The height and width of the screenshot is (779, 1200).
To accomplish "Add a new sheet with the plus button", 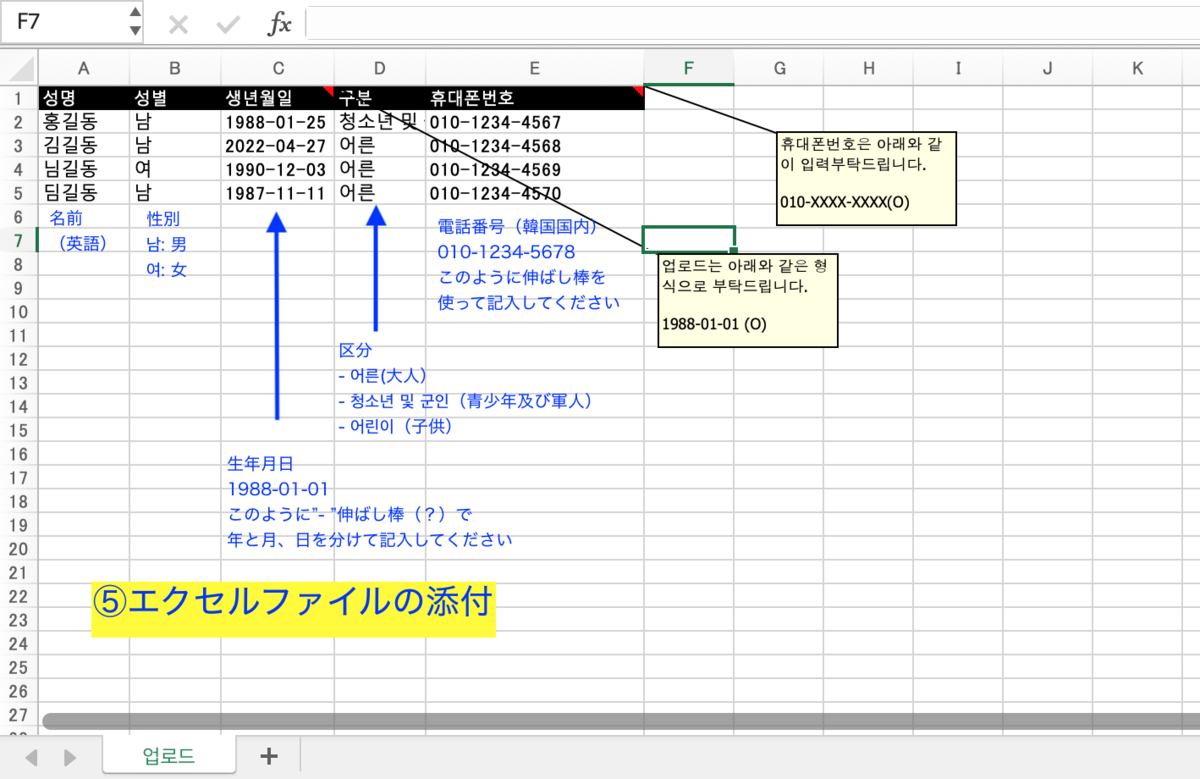I will click(268, 756).
